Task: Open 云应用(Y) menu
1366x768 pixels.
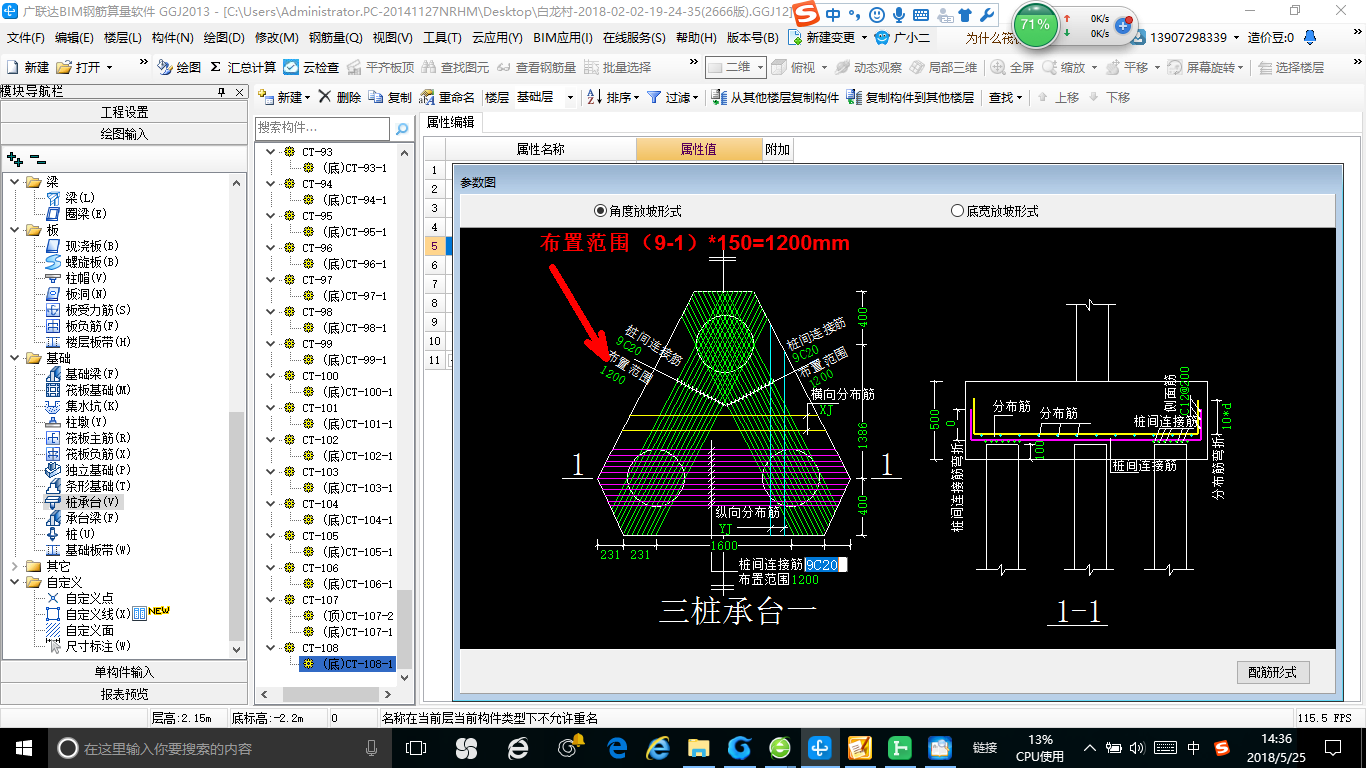Action: [497, 38]
